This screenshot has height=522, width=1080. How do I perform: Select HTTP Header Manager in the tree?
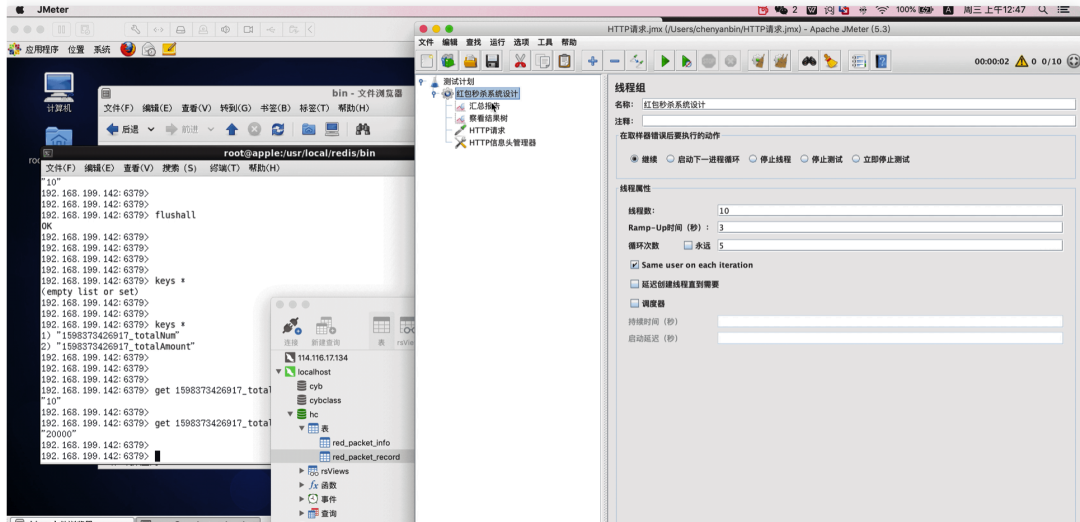coord(502,143)
